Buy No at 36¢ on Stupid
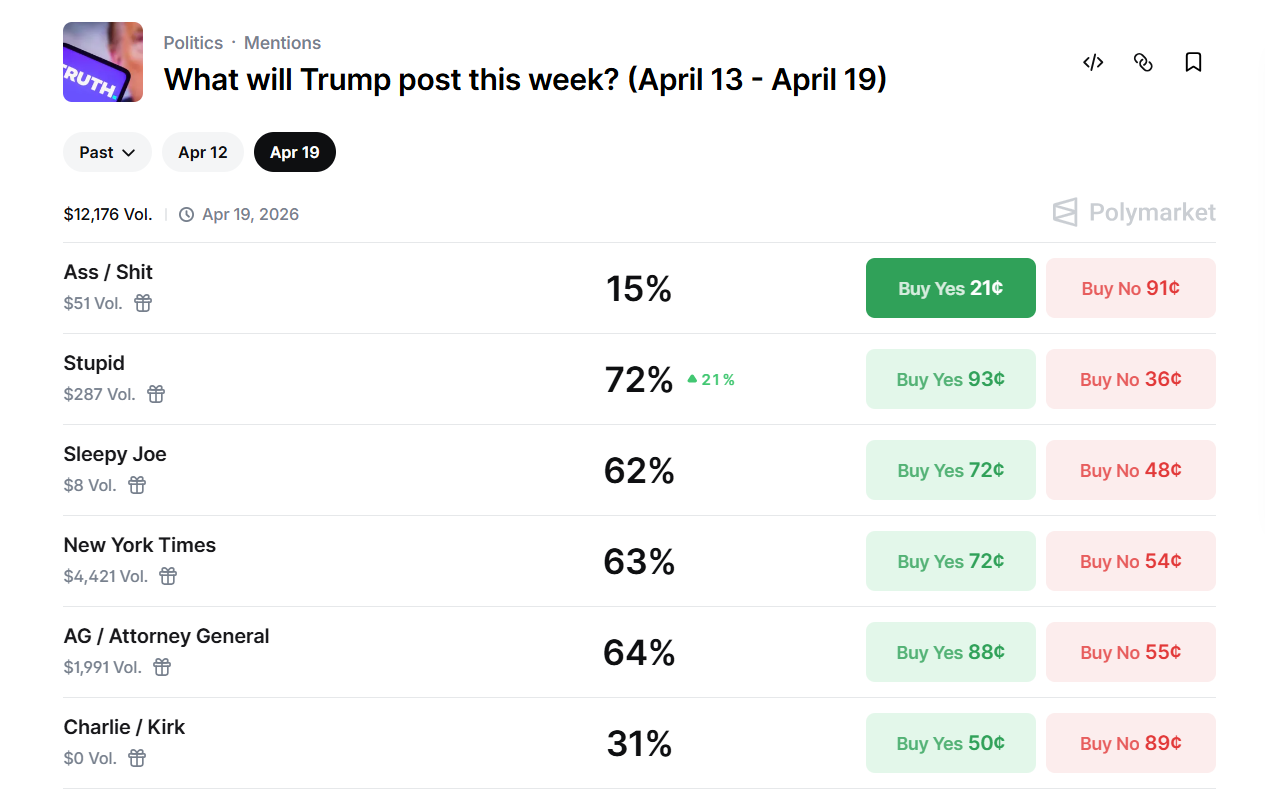Image resolution: width=1265 pixels, height=796 pixels. click(x=1130, y=379)
